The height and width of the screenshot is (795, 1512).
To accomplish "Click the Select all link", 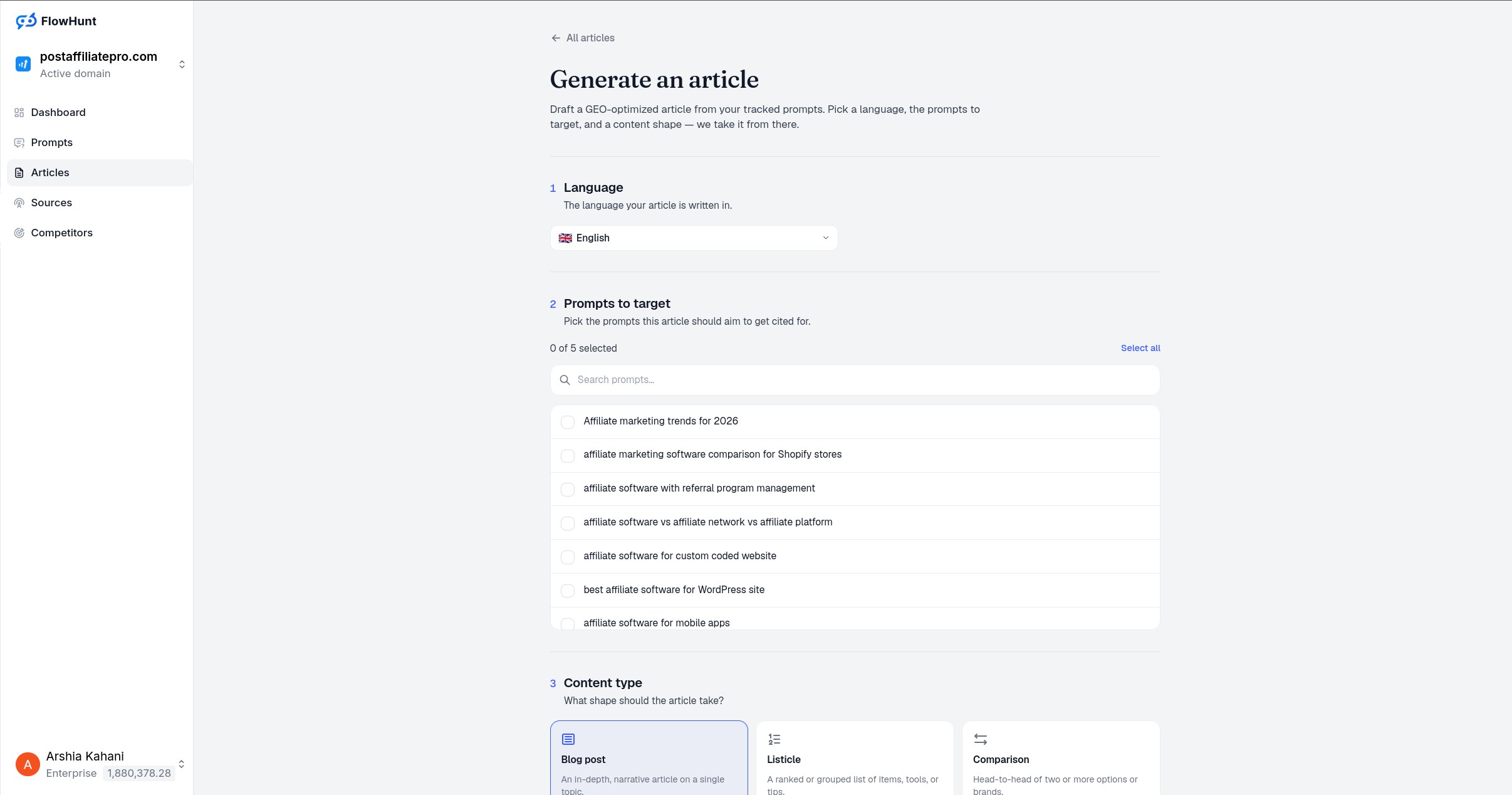I will [1140, 349].
